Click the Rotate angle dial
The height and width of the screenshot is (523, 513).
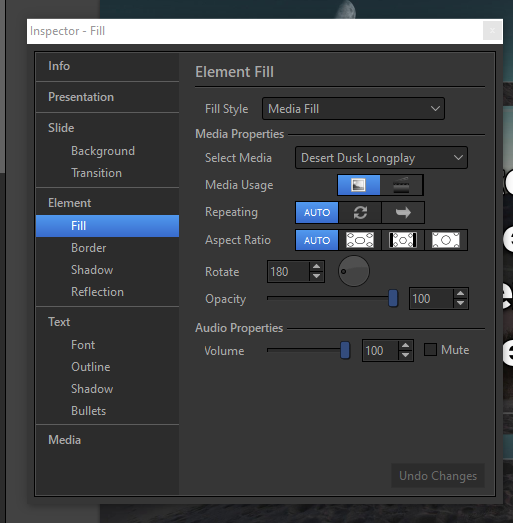(354, 271)
